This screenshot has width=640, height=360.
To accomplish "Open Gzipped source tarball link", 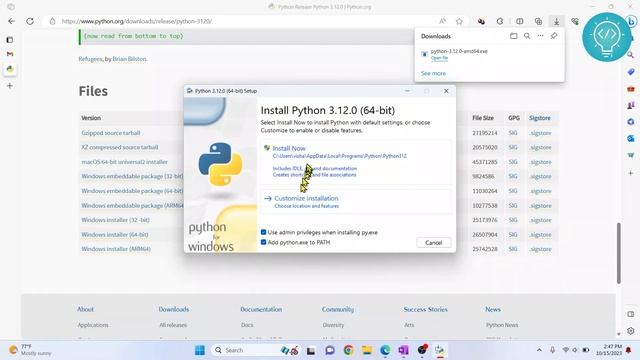I will pyautogui.click(x=111, y=133).
